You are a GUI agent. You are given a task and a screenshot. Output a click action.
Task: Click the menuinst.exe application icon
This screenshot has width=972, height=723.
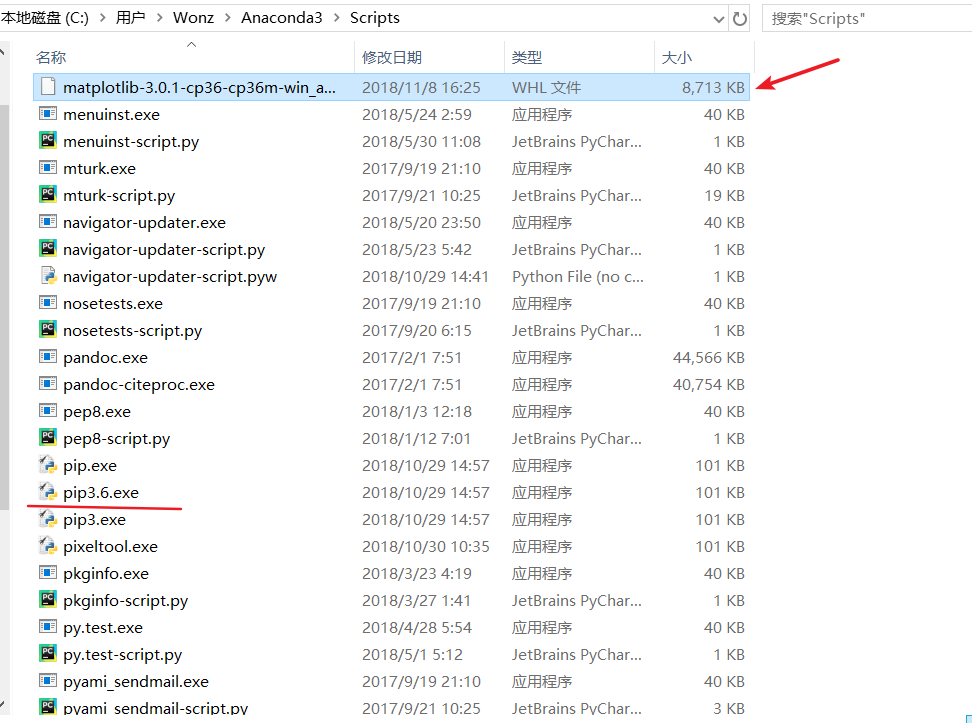click(48, 114)
